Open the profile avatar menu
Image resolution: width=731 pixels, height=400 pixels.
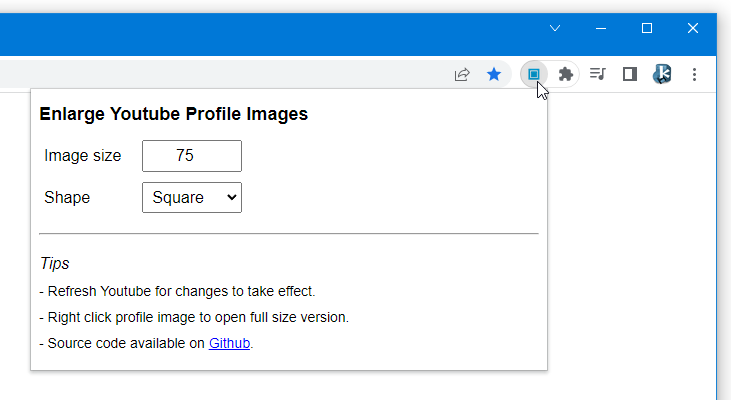662,74
